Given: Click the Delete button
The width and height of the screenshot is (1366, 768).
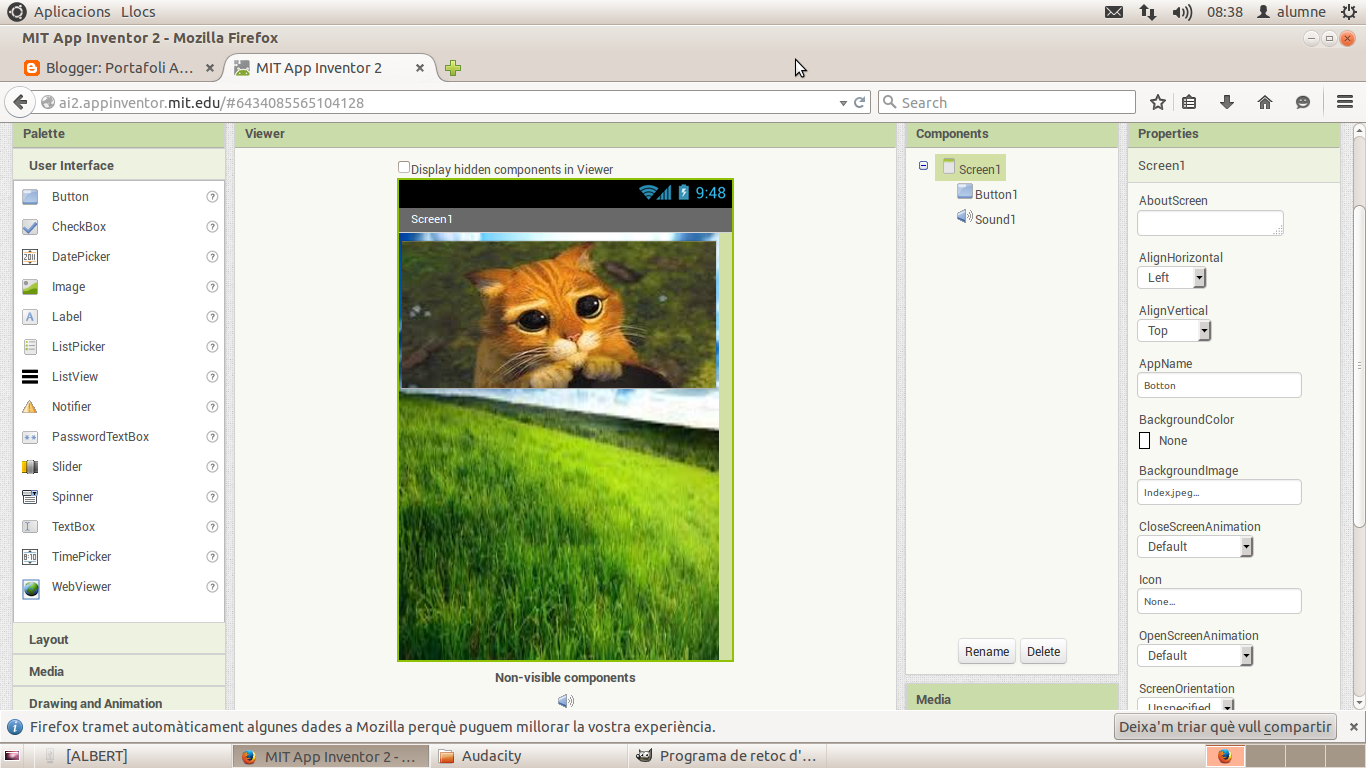Looking at the screenshot, I should tap(1043, 652).
